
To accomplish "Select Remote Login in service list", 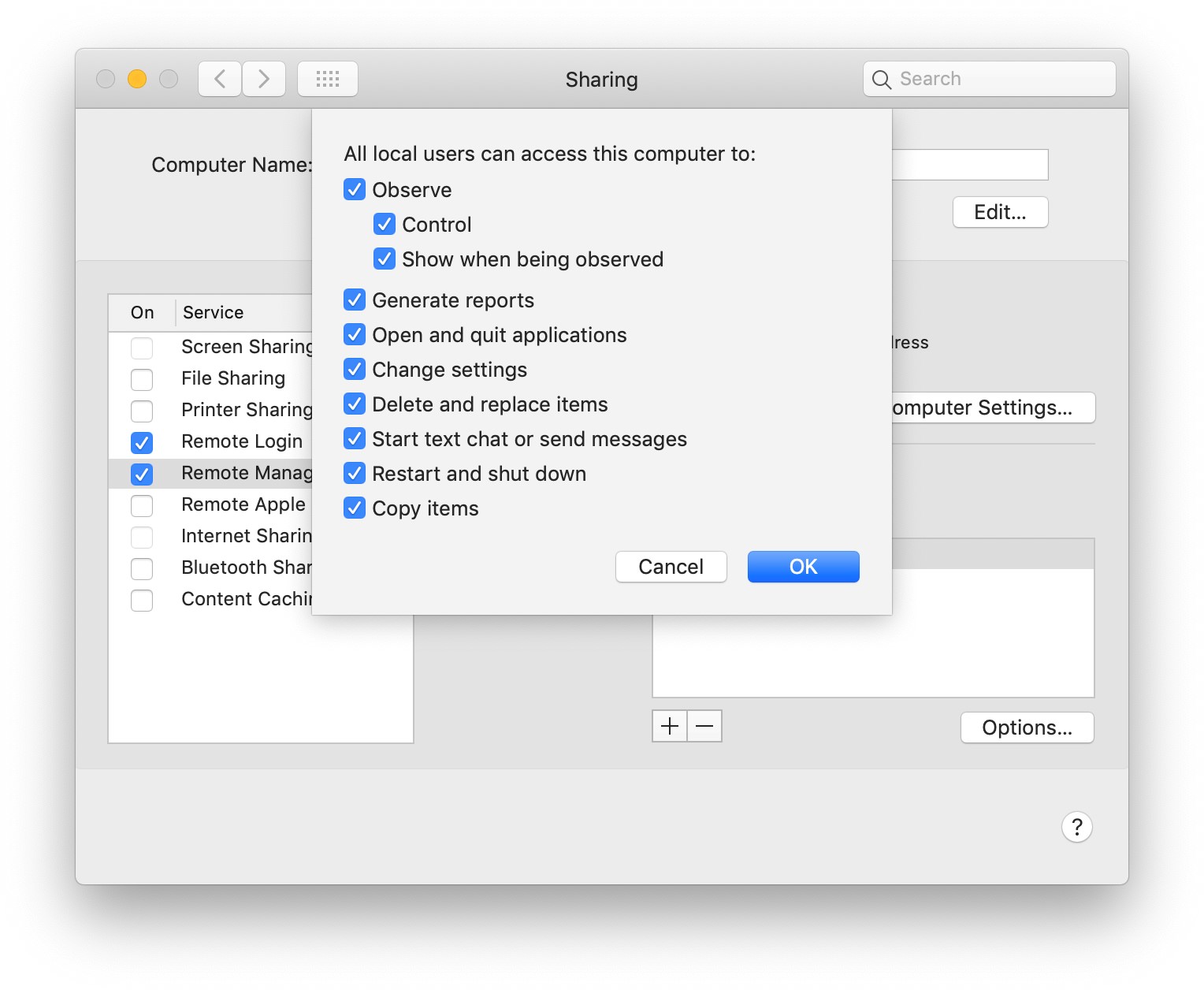I will pyautogui.click(x=241, y=441).
